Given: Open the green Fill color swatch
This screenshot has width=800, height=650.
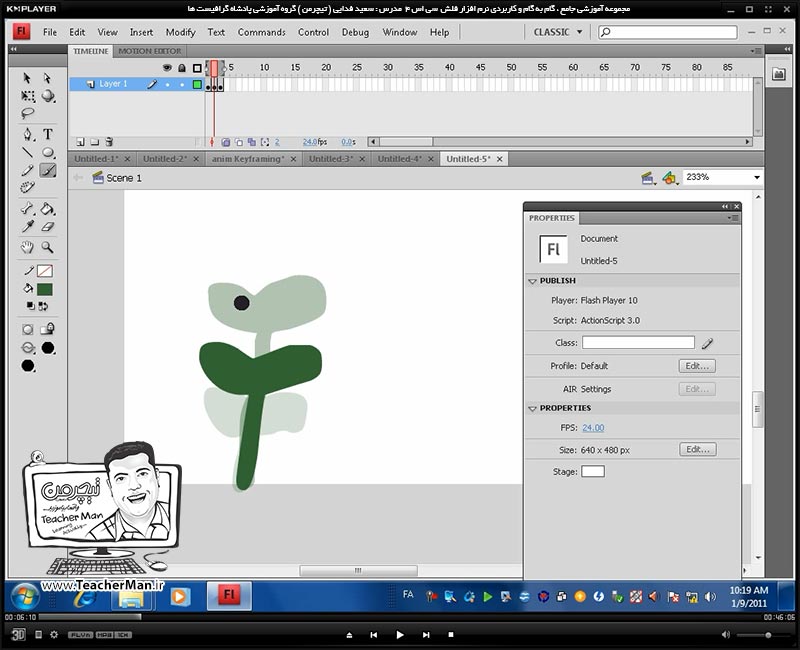Looking at the screenshot, I should click(44, 289).
